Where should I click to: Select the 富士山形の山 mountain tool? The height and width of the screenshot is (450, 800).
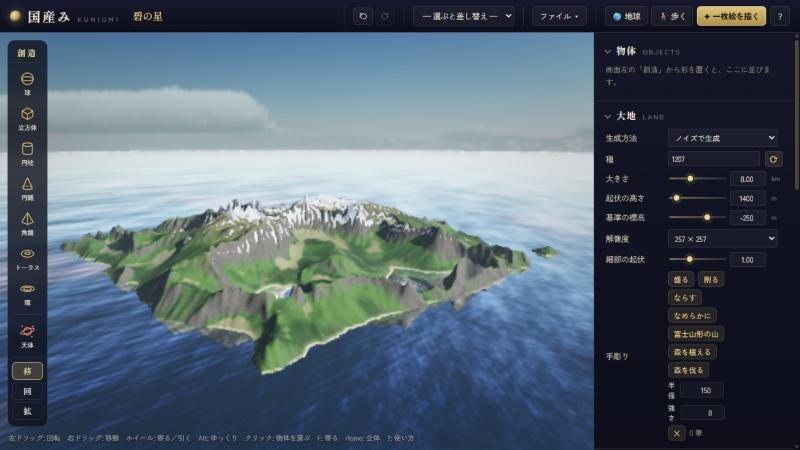pyautogui.click(x=696, y=334)
